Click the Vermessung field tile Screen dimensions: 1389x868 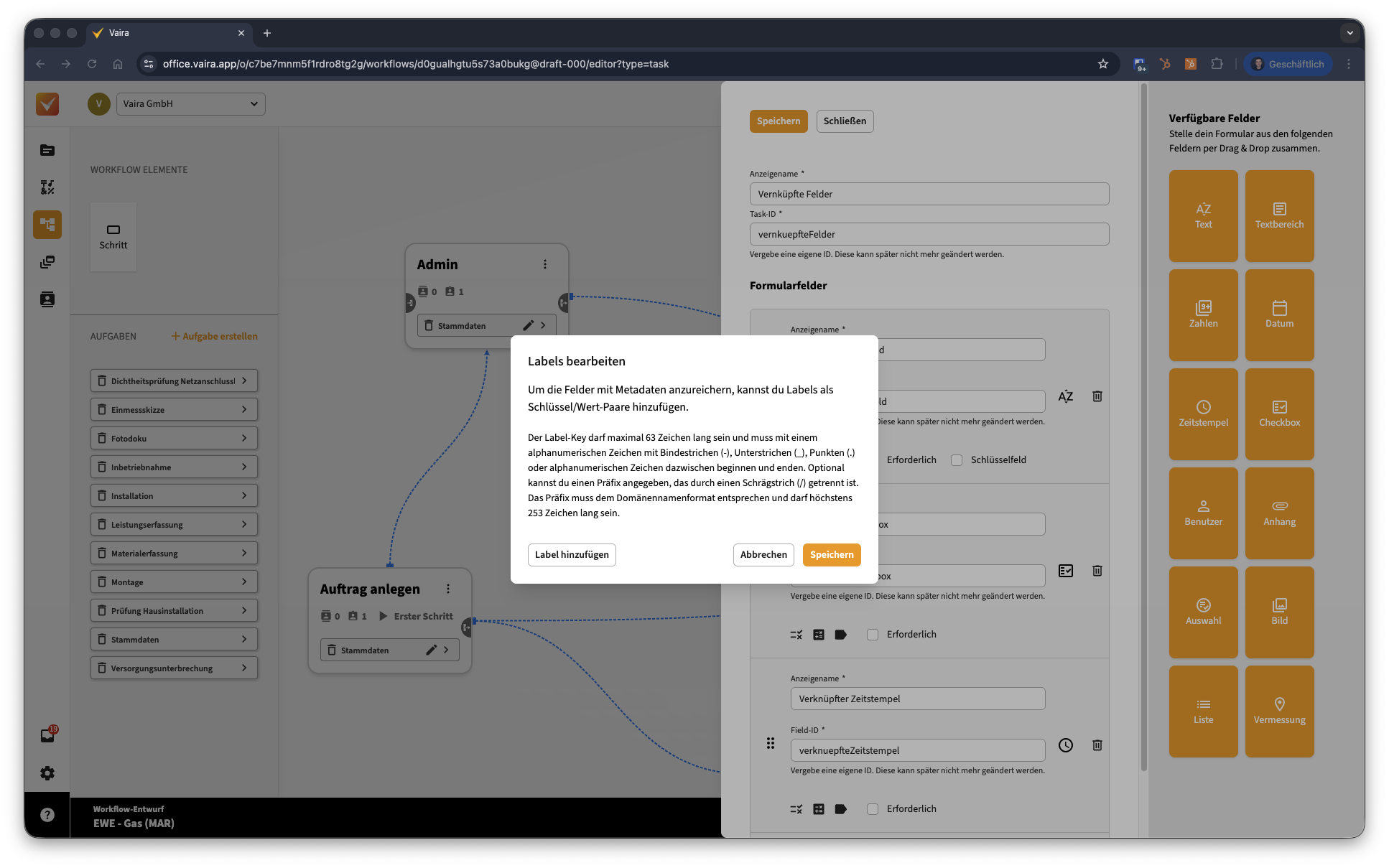(x=1279, y=711)
